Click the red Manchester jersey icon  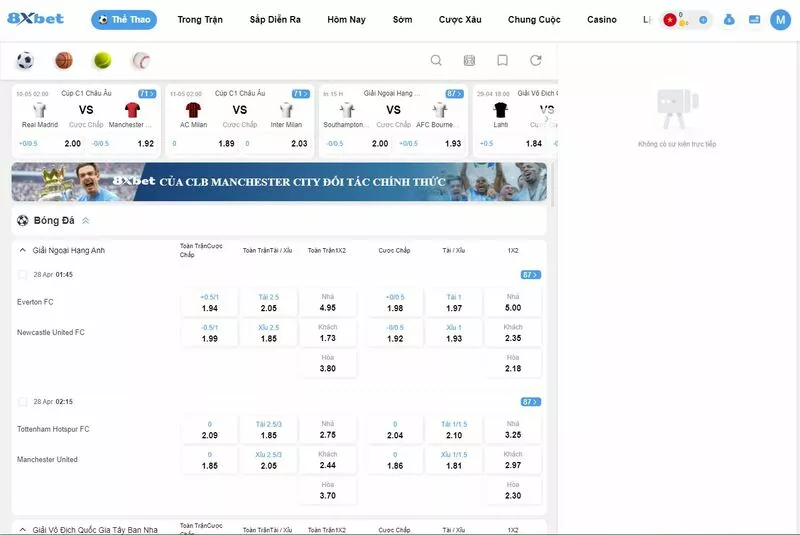coord(132,110)
